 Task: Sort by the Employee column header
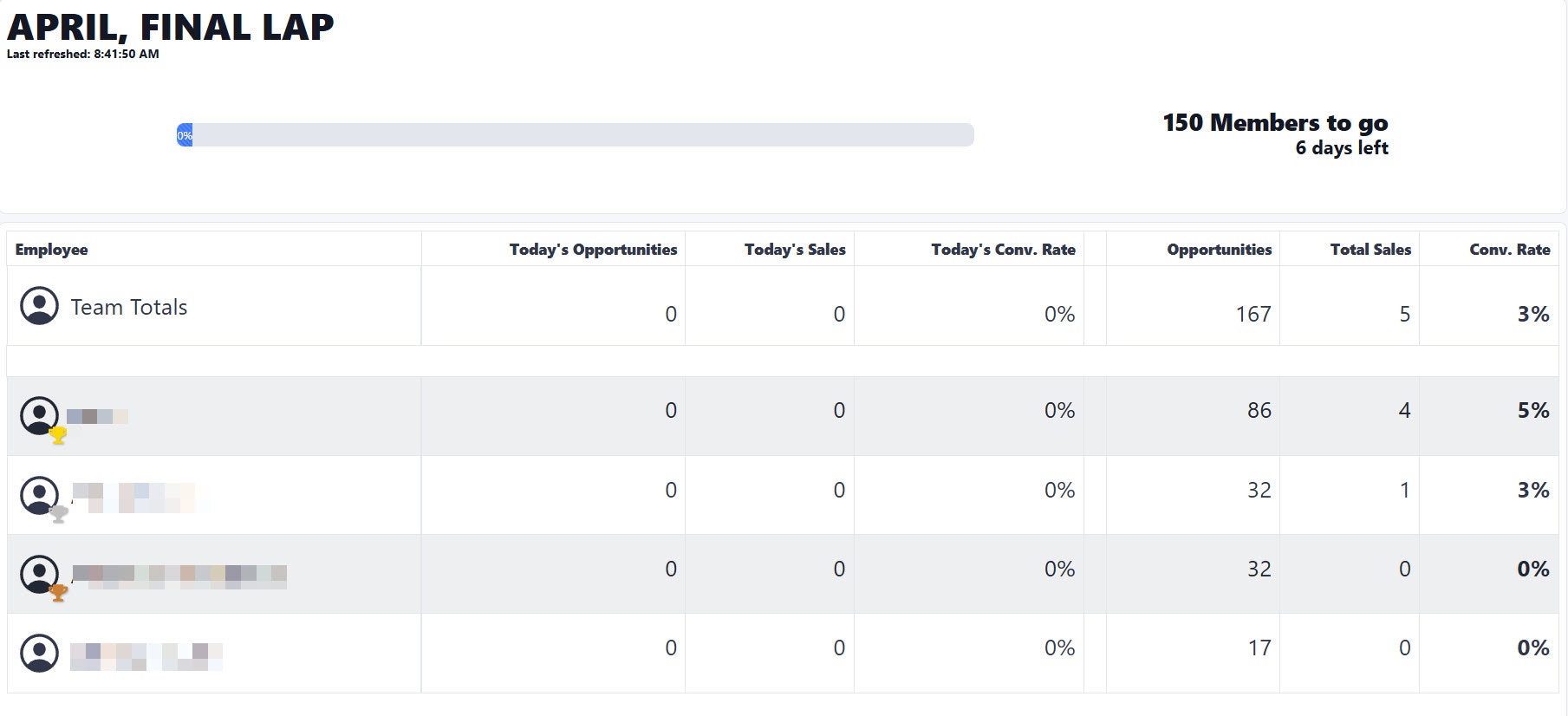click(51, 250)
